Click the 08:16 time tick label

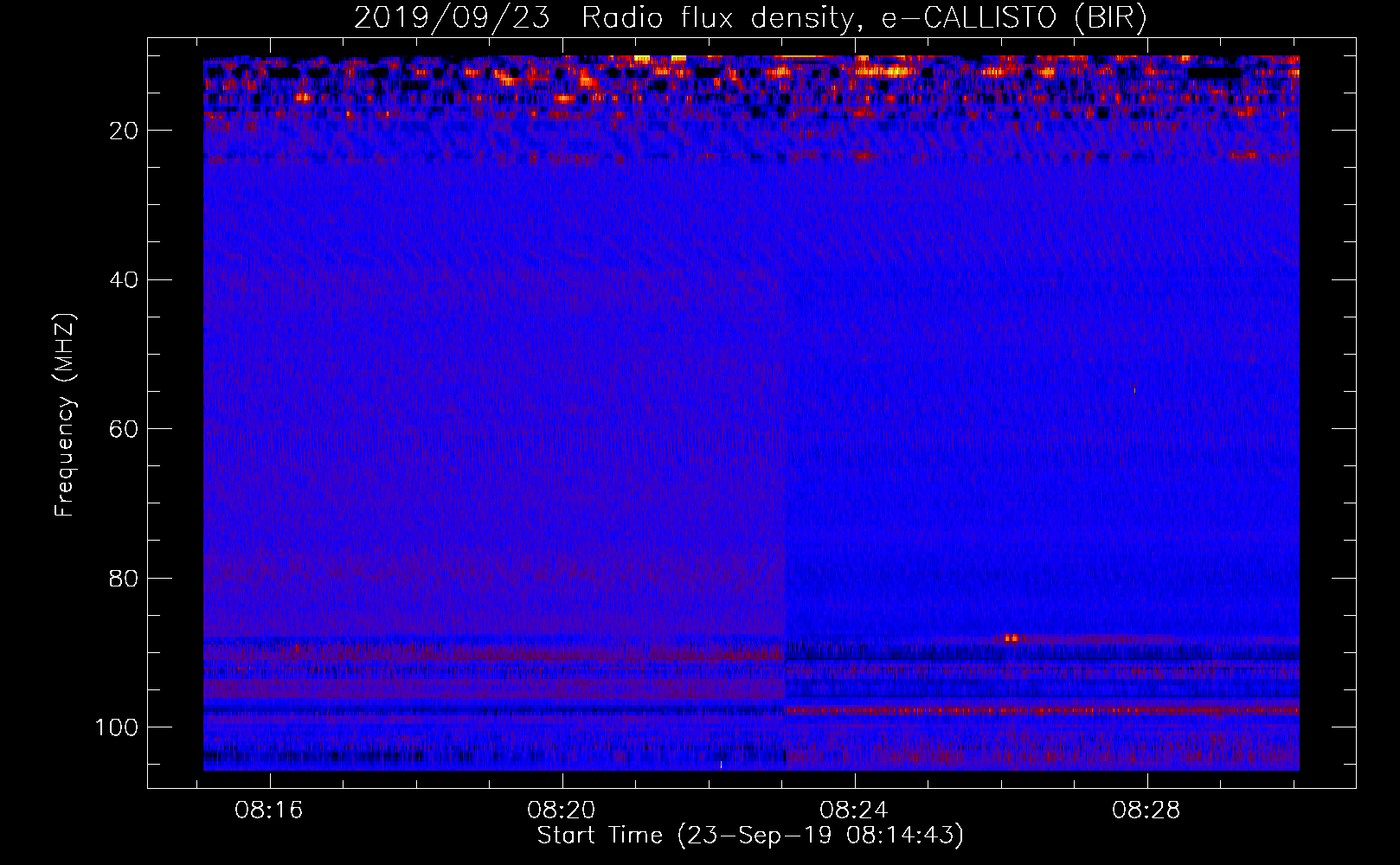(269, 811)
